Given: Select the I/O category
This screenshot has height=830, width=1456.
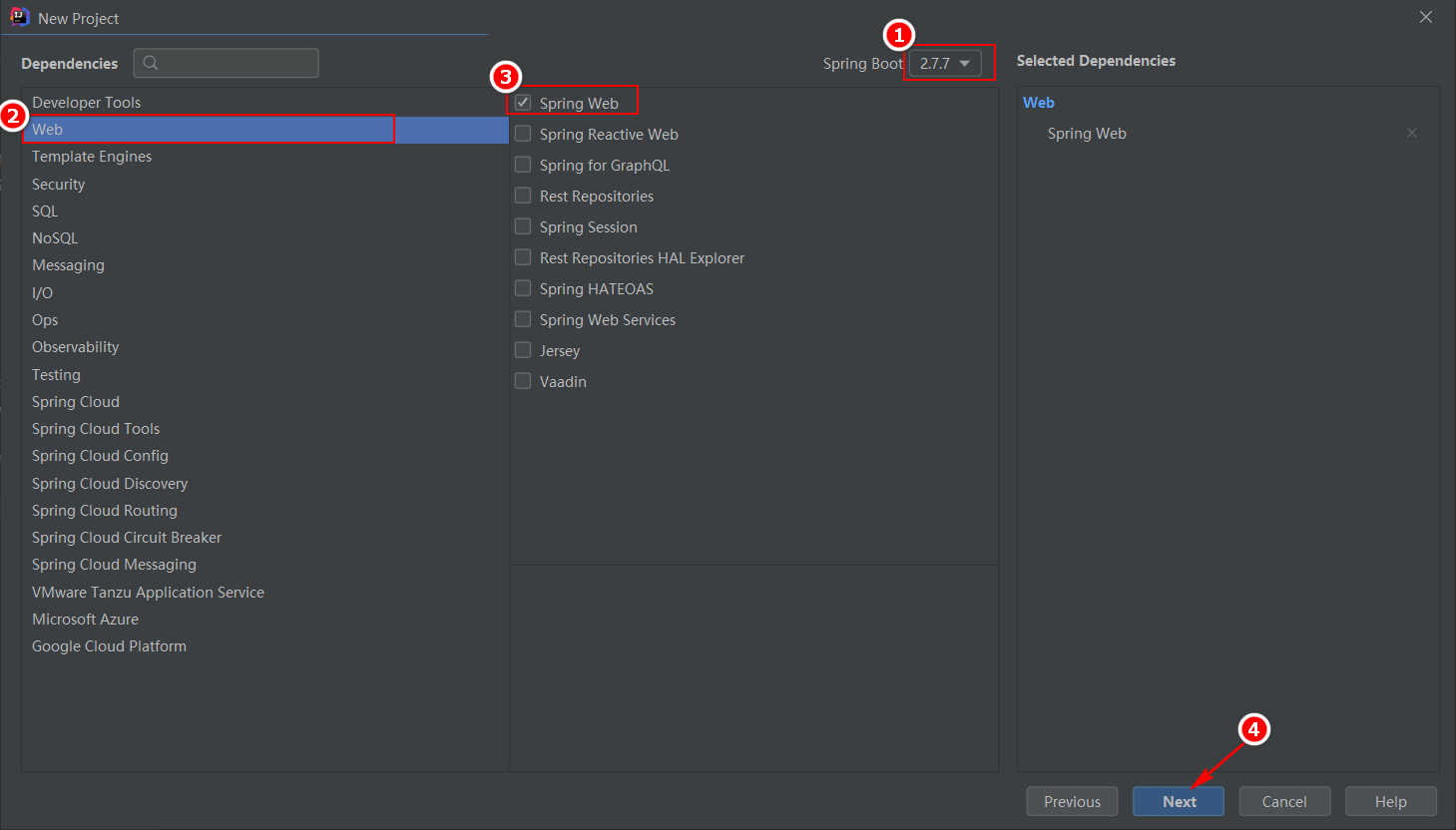Looking at the screenshot, I should coord(265,293).
